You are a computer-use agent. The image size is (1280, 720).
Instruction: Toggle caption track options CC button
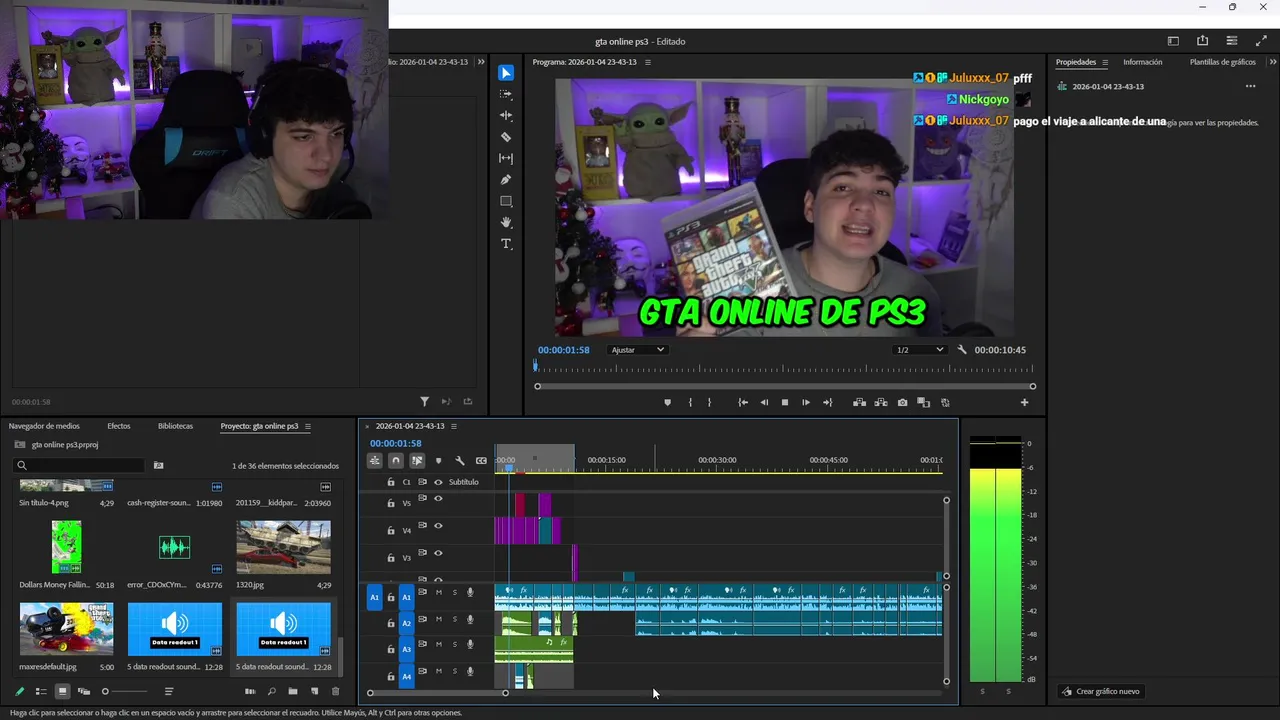[x=481, y=461]
